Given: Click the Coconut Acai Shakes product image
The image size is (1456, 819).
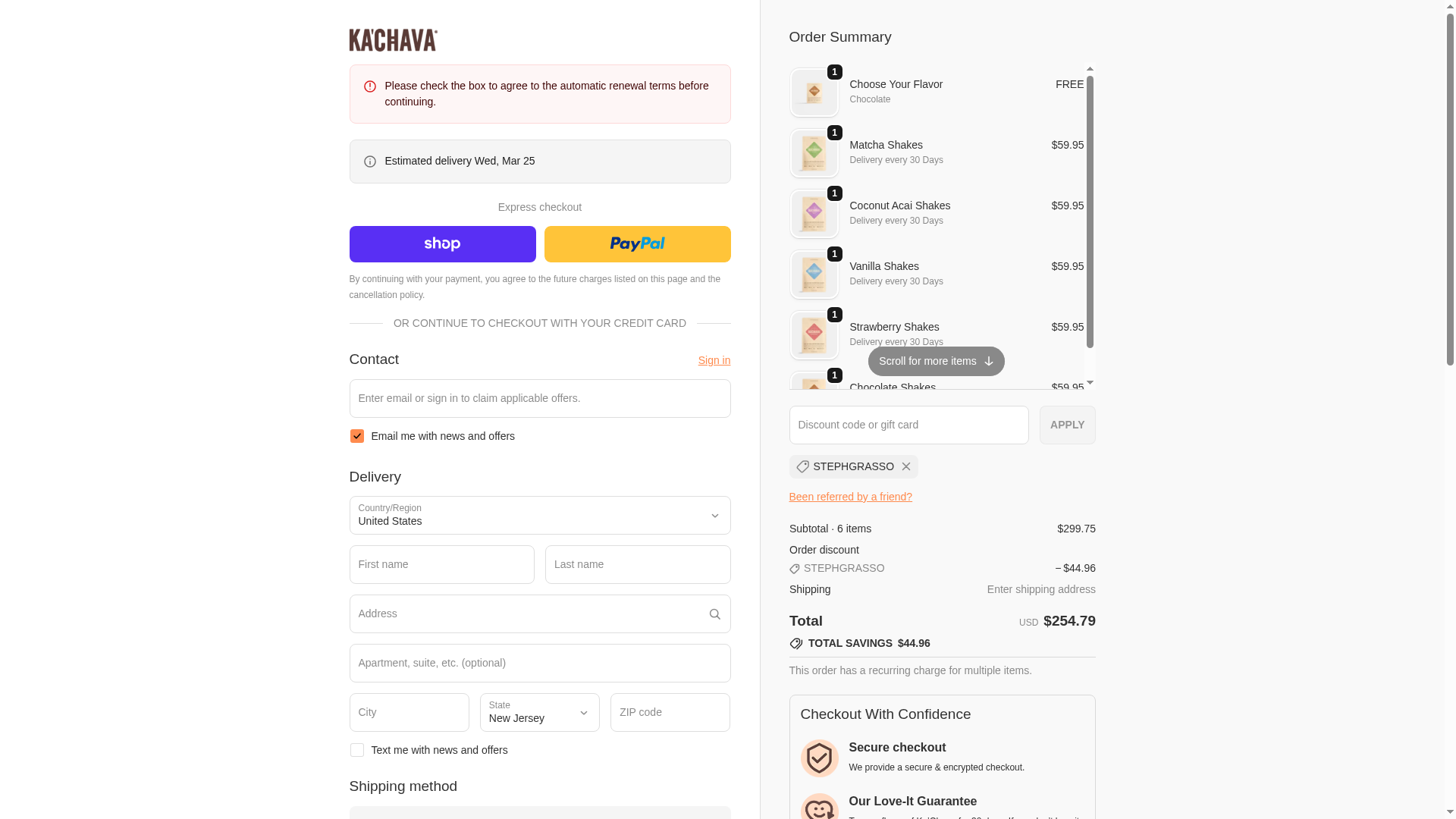Looking at the screenshot, I should coord(814,214).
